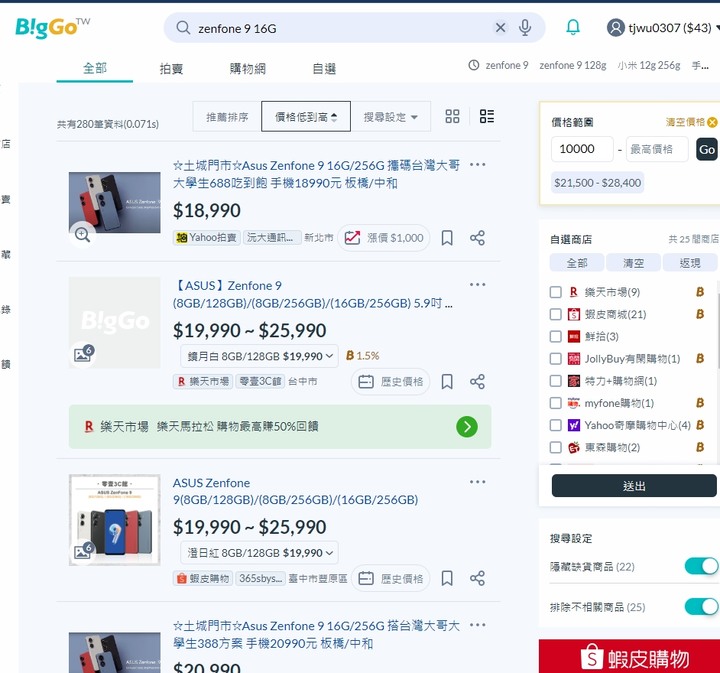720x673 pixels.
Task: Sort by 推薦排序
Action: (x=227, y=117)
